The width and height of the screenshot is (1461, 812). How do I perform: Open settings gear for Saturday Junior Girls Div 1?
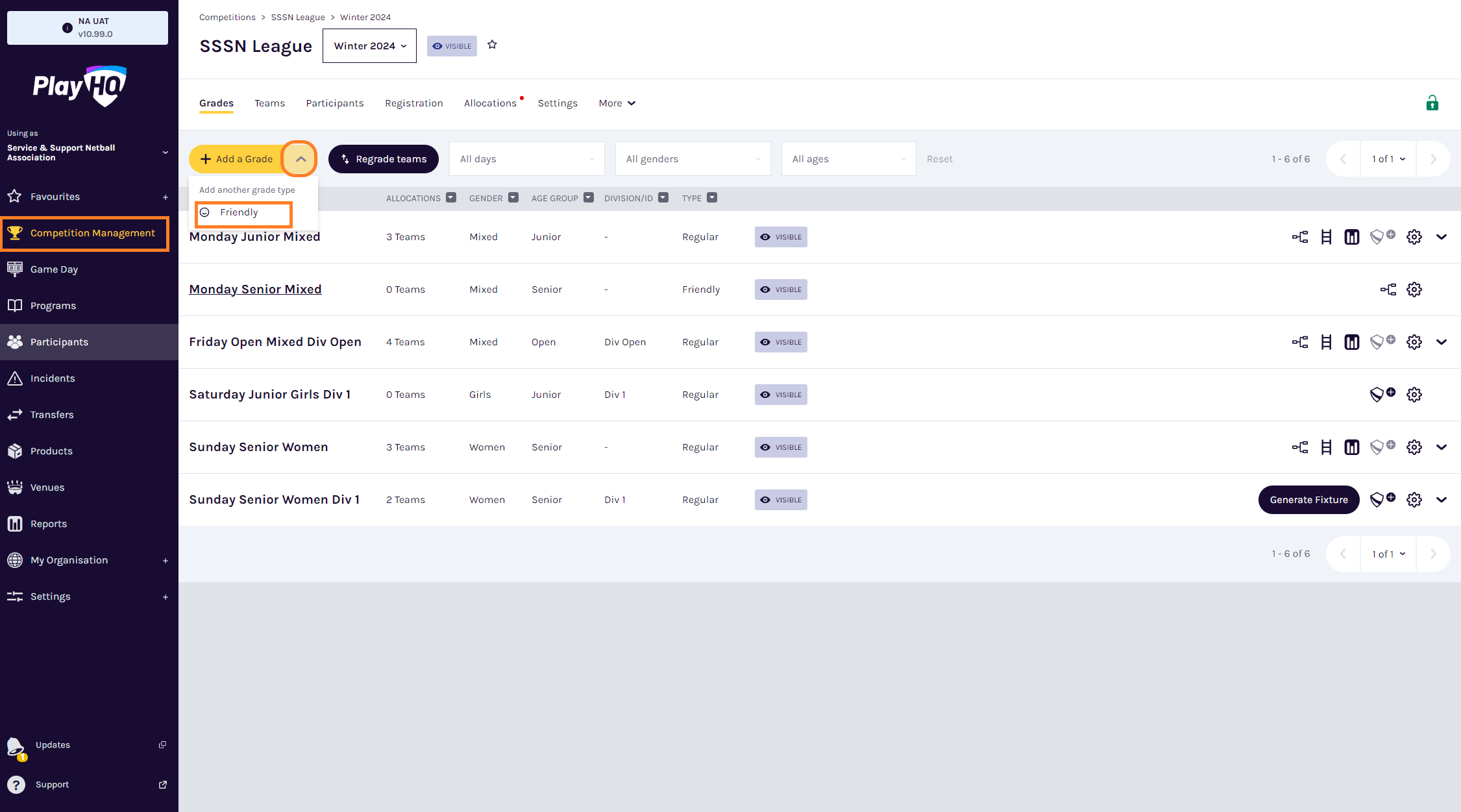pos(1414,395)
